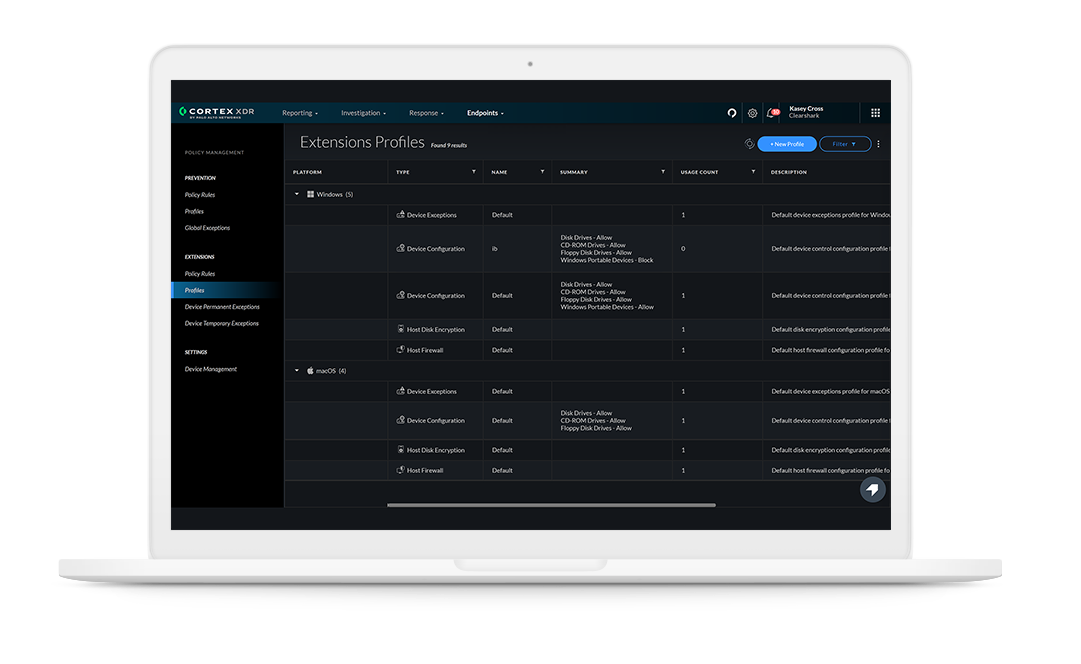Screen dimensions: 1081x664
Task: Open the app grid waffle icon
Action: [875, 112]
